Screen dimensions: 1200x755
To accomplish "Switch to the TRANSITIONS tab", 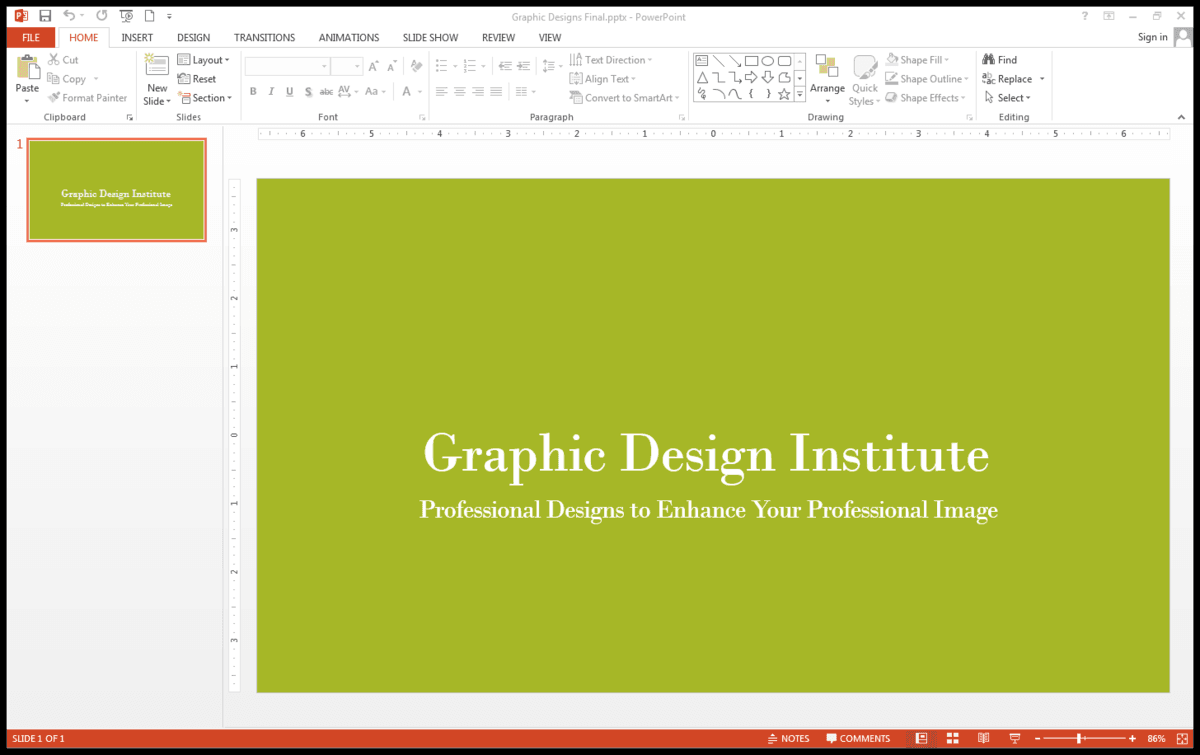I will (264, 37).
